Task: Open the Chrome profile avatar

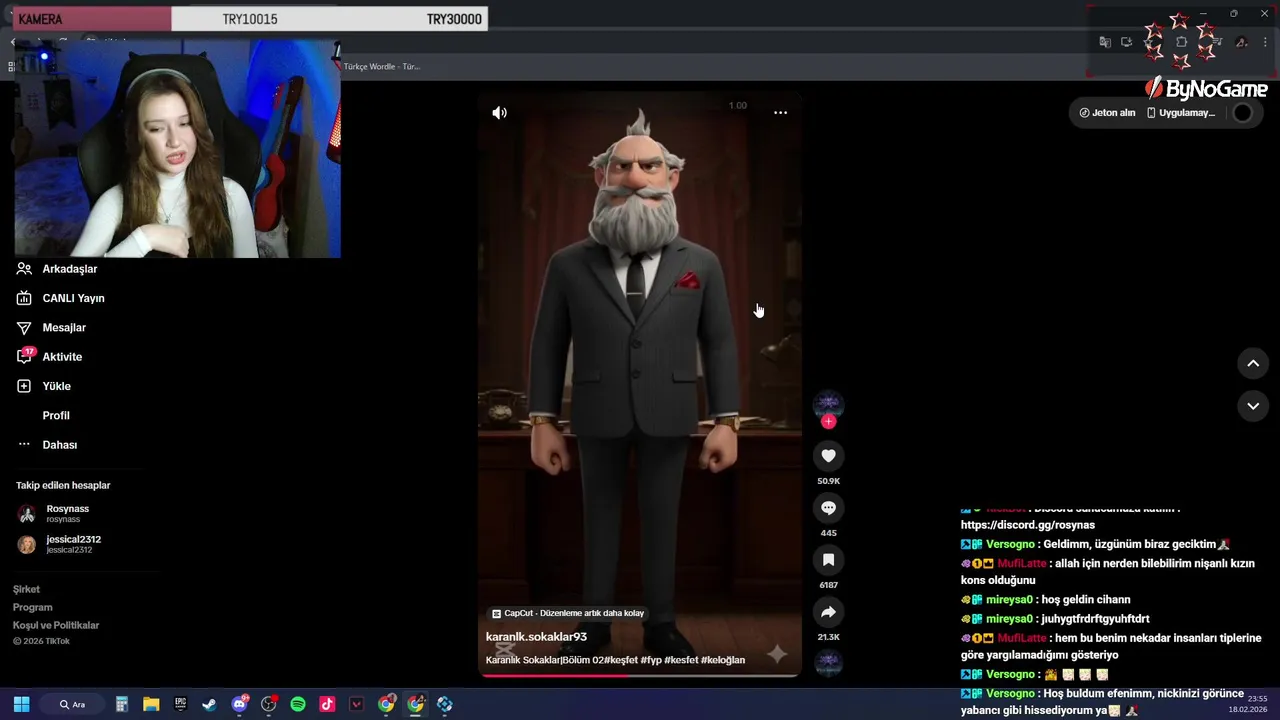Action: (1241, 42)
